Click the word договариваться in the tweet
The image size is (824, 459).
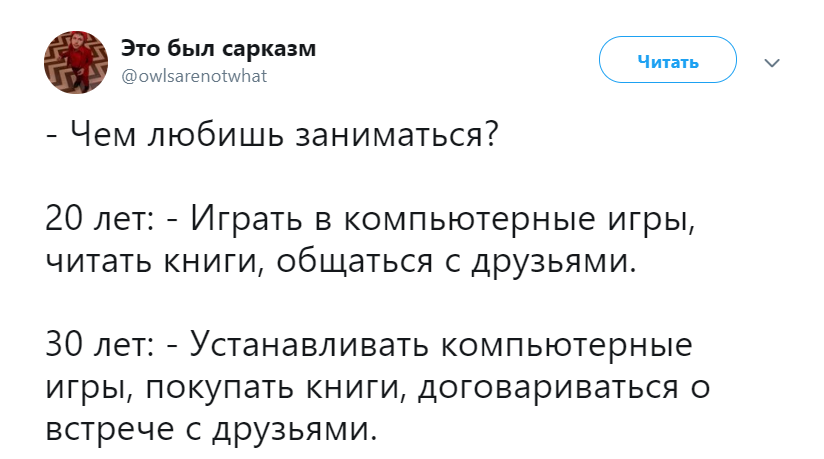point(548,389)
